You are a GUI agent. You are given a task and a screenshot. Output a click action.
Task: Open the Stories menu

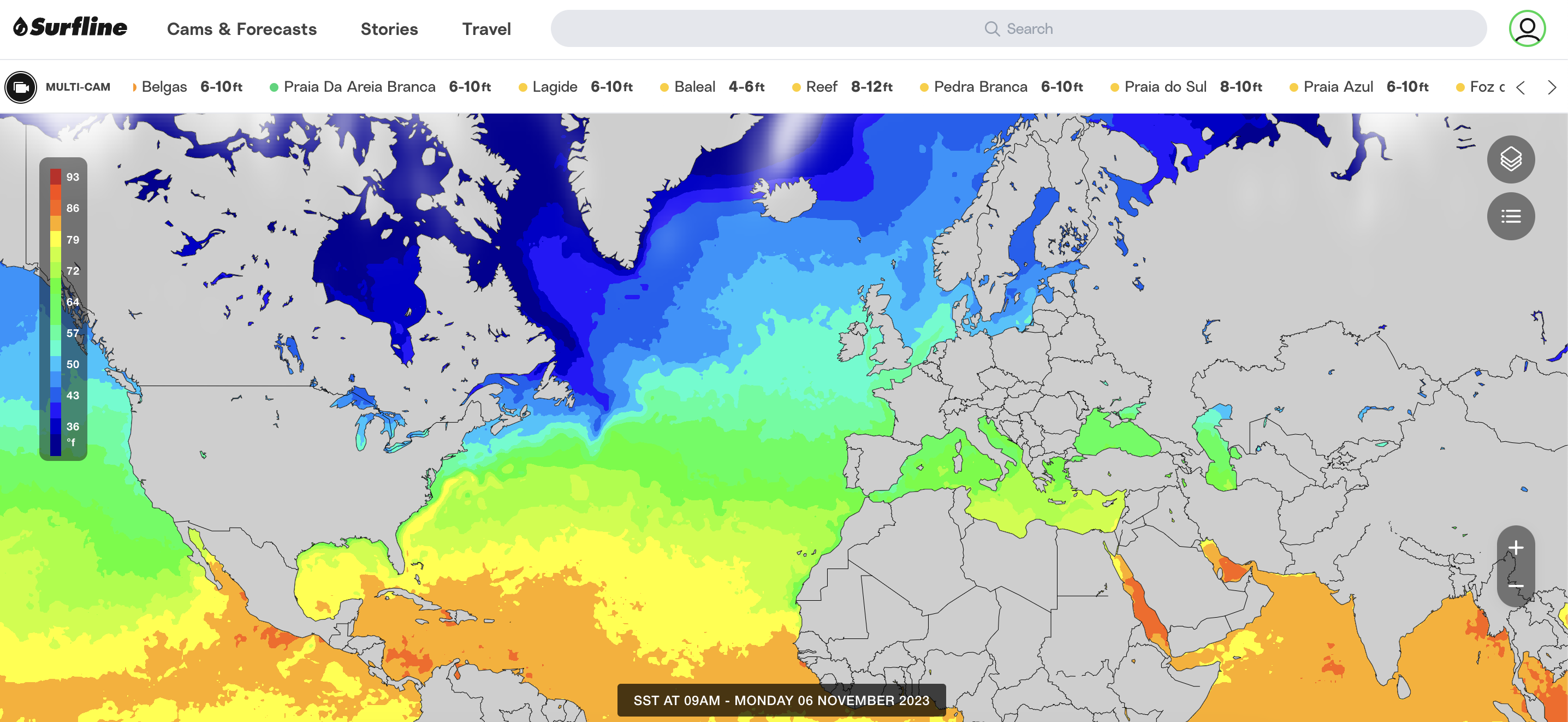(x=389, y=28)
